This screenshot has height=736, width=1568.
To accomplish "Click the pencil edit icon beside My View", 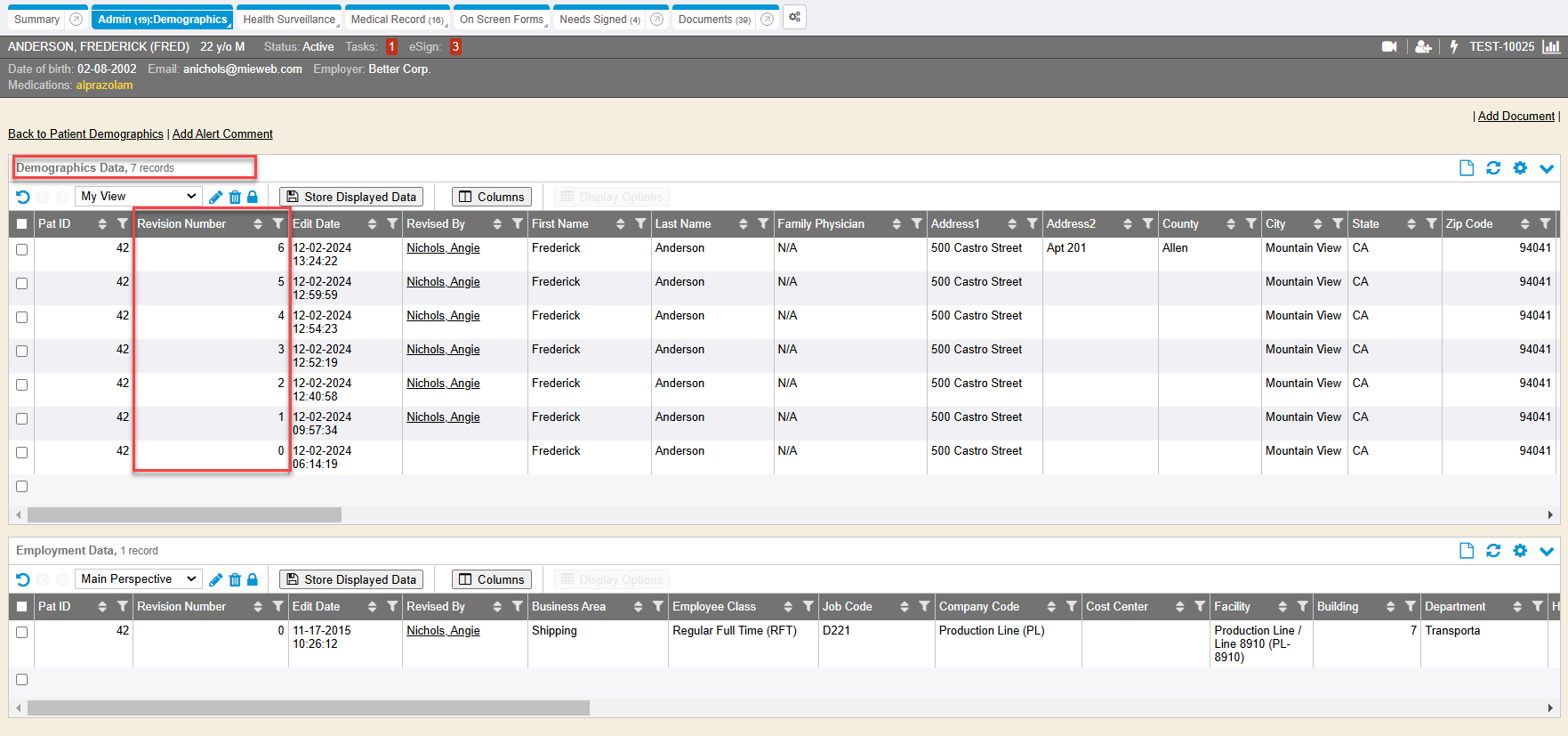I will pos(215,197).
